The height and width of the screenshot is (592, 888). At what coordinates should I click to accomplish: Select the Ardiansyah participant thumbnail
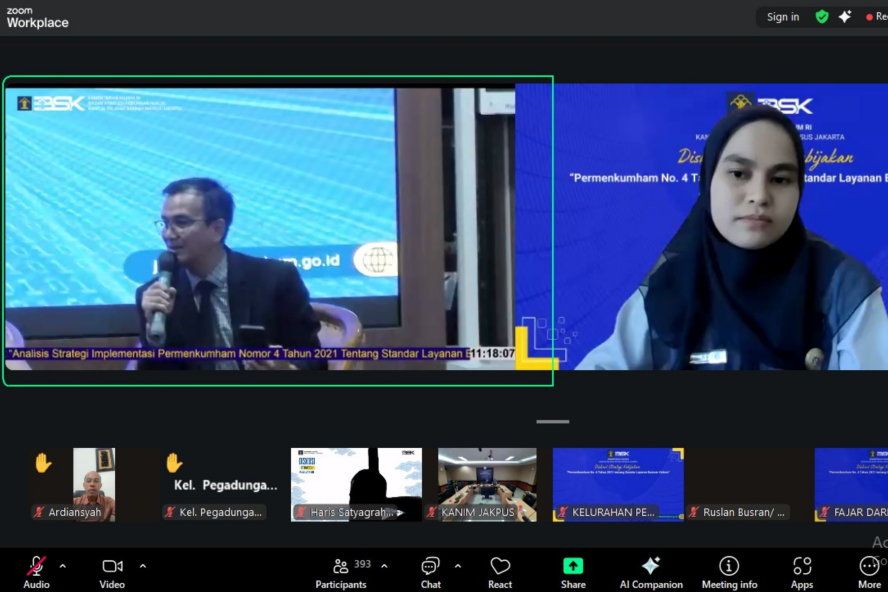[x=93, y=484]
